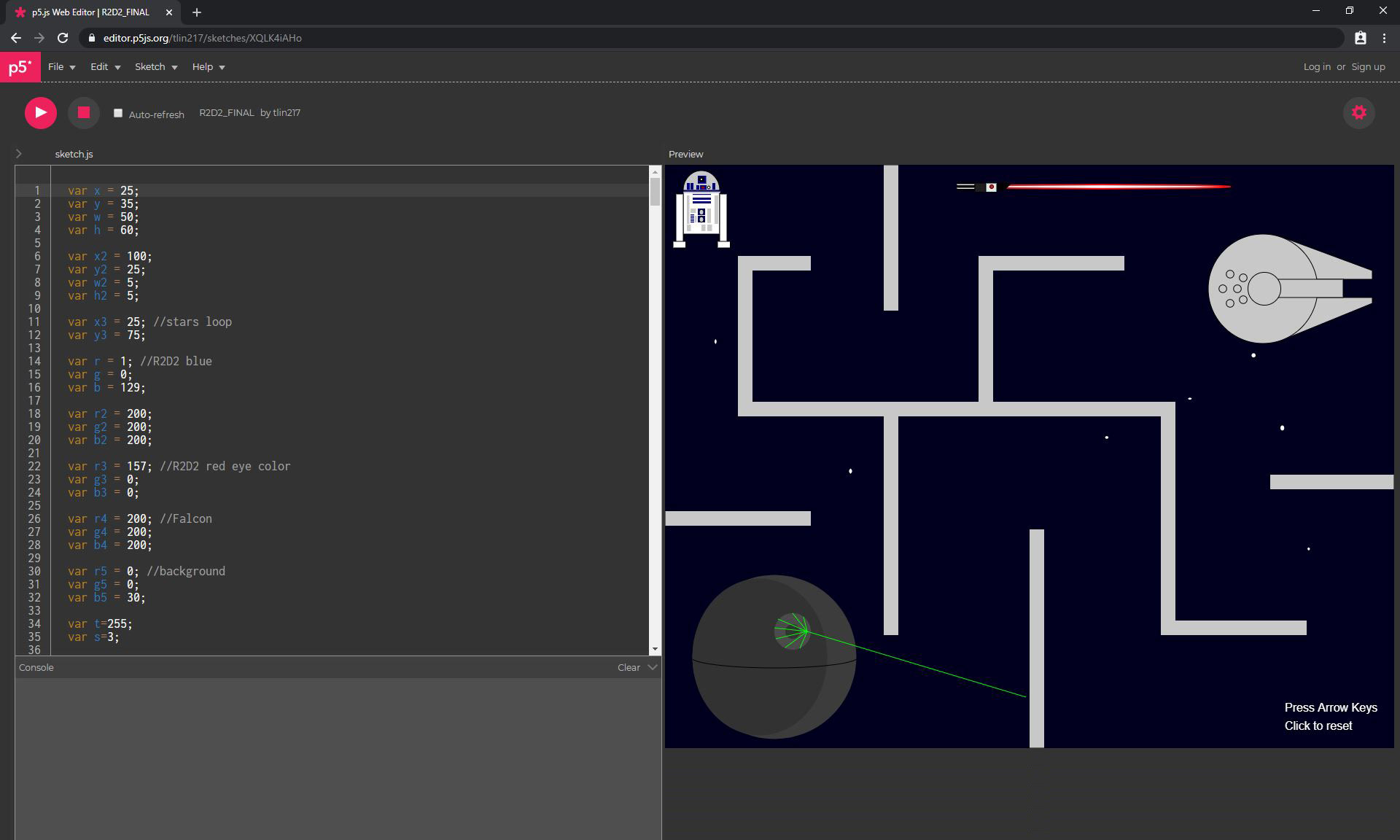This screenshot has height=840, width=1400.
Task: Clear the console output
Action: pyautogui.click(x=628, y=667)
